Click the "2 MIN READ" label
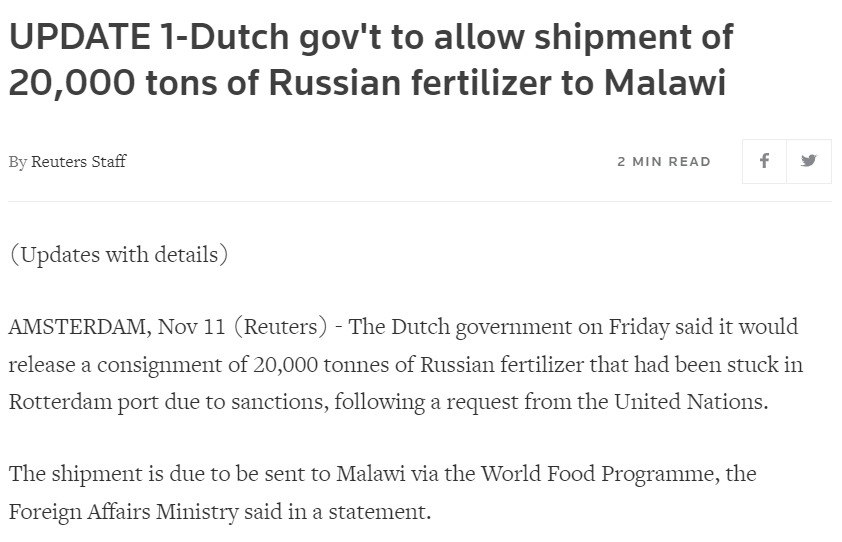842x542 pixels. click(x=664, y=162)
